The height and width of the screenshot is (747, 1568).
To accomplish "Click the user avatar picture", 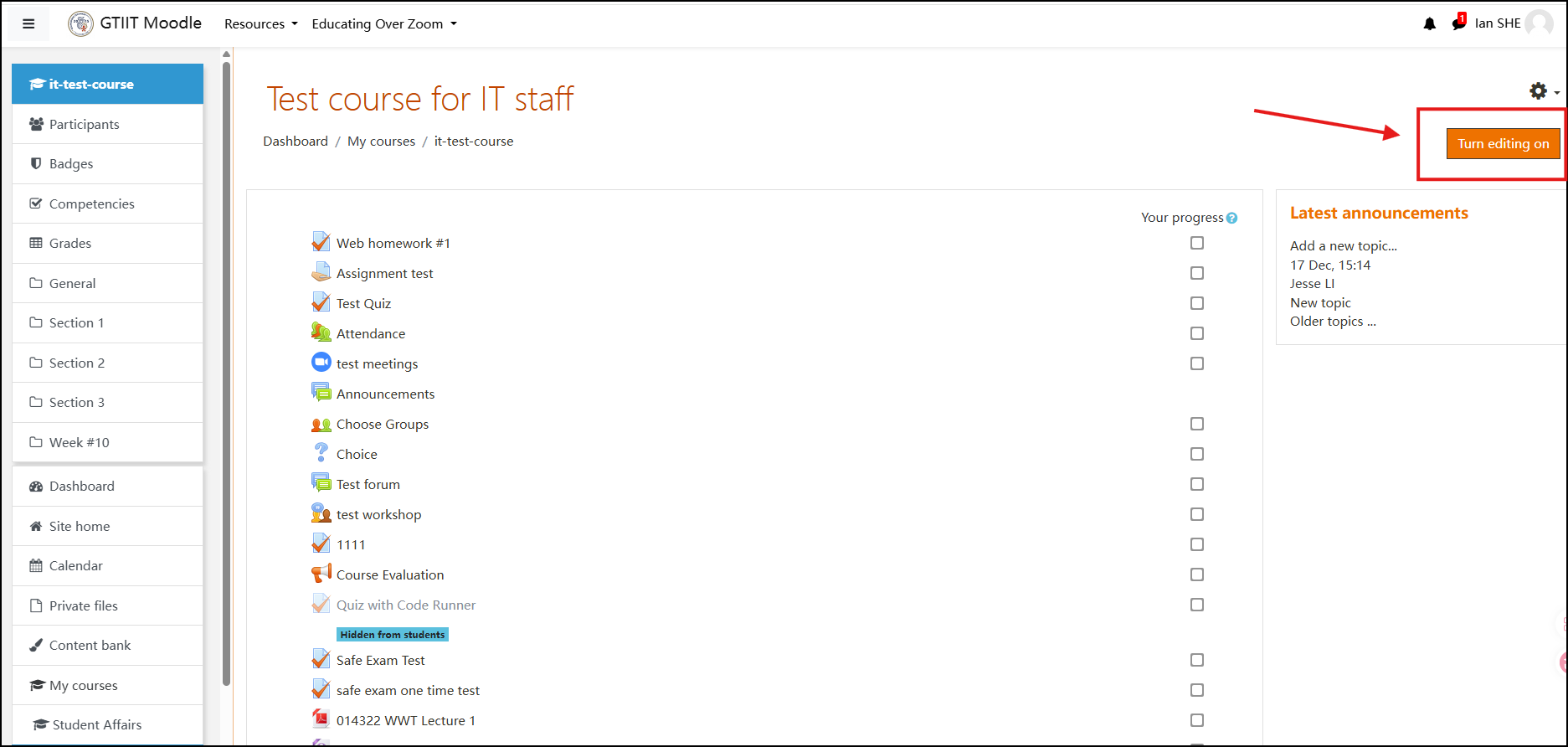I will (x=1539, y=23).
